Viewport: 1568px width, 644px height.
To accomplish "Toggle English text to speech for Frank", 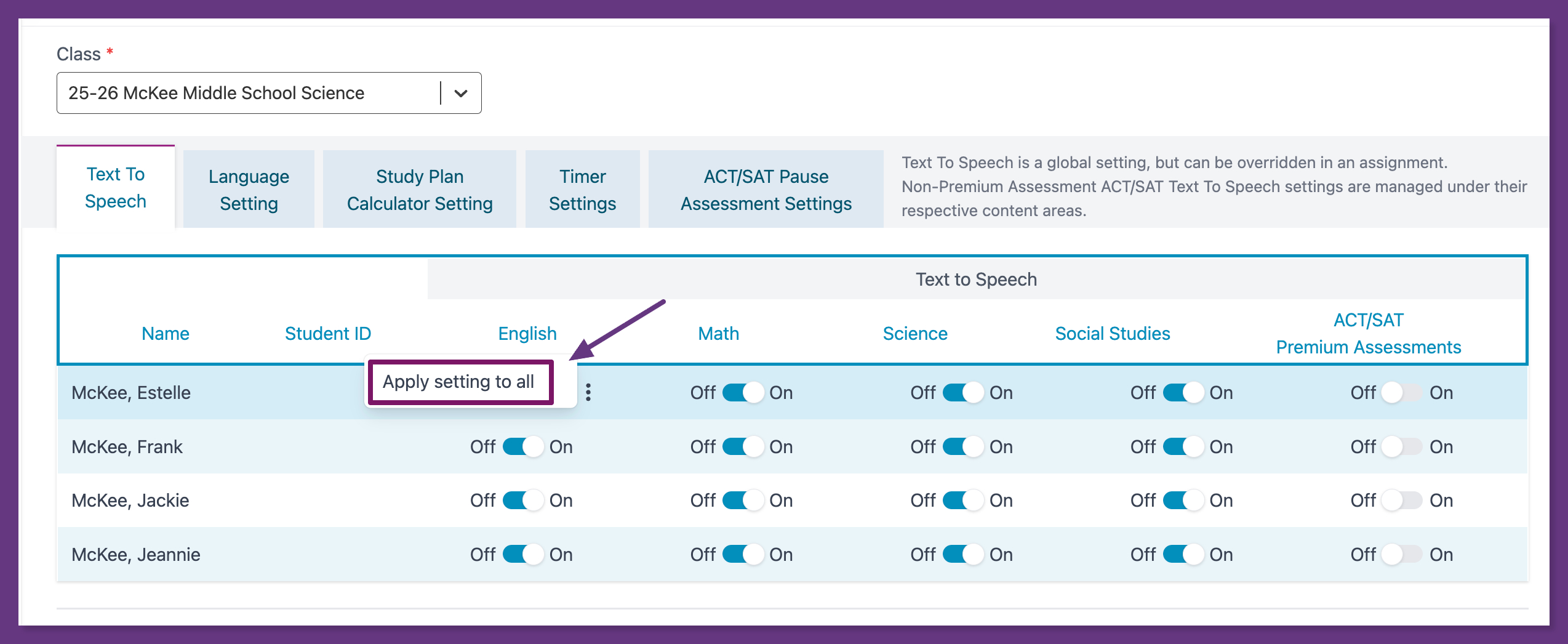I will pos(522,447).
